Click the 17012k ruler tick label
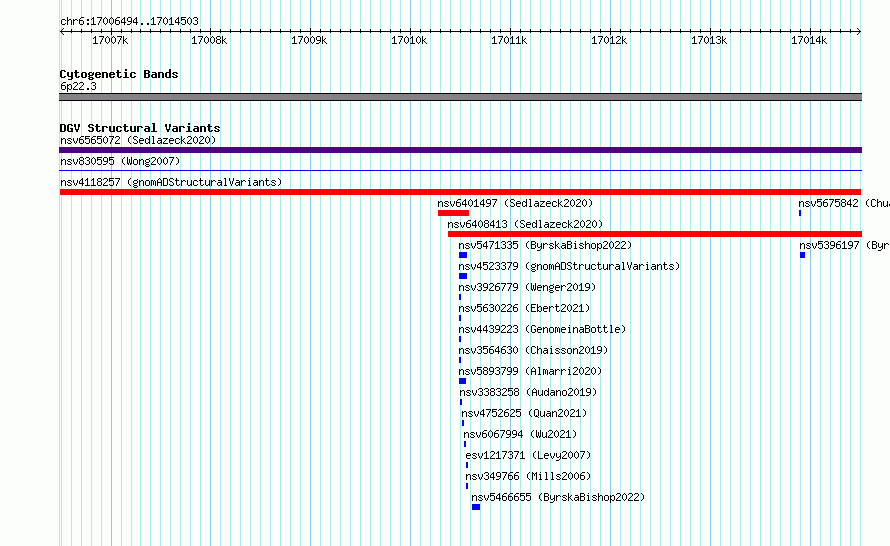The width and height of the screenshot is (890, 546). point(609,40)
